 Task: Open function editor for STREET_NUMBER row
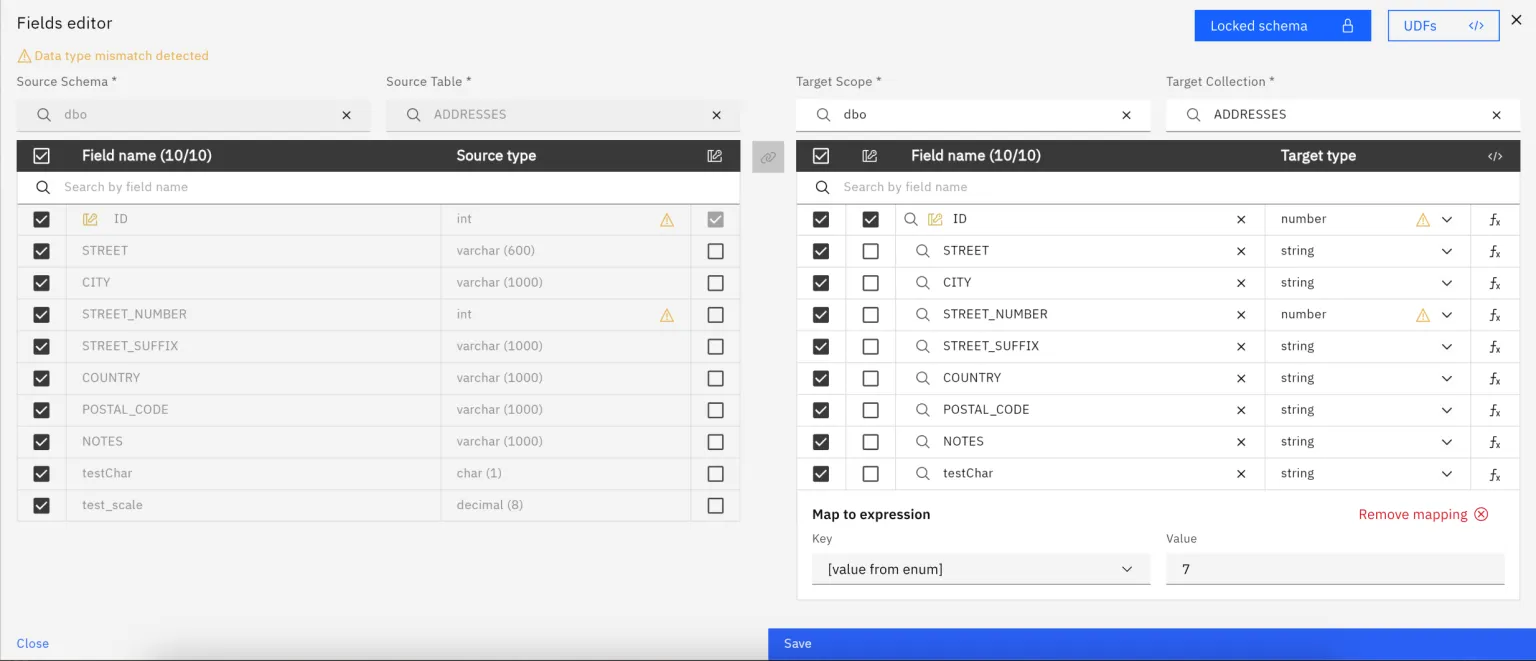pyautogui.click(x=1495, y=315)
